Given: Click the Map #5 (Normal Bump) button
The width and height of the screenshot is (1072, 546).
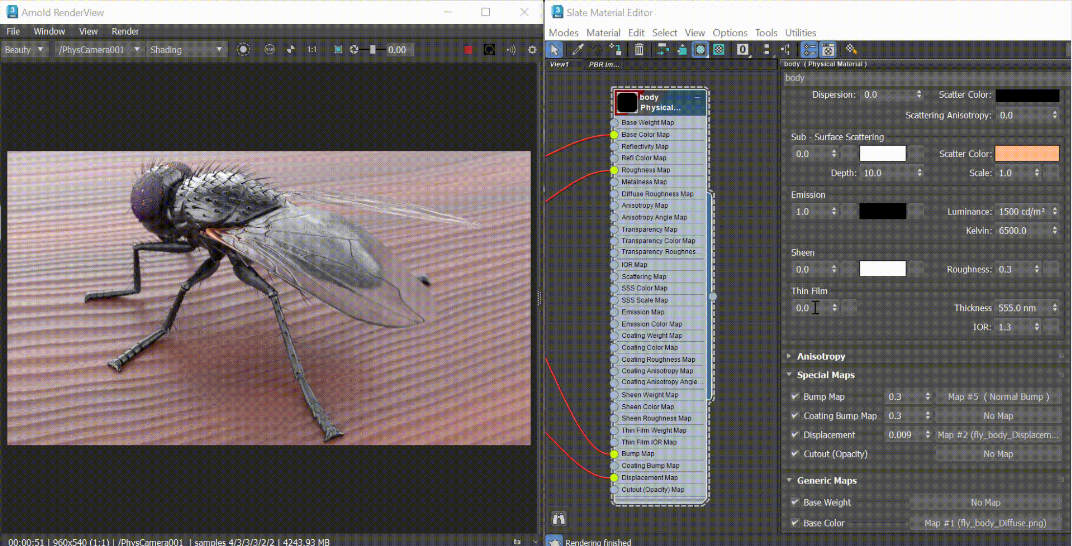Looking at the screenshot, I should (x=997, y=397).
